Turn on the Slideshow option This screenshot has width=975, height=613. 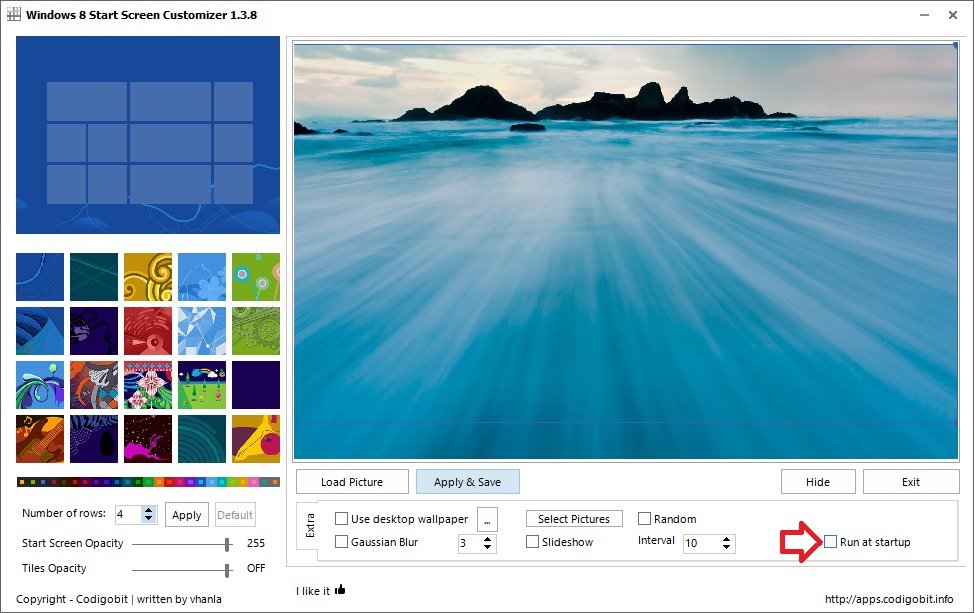coord(533,542)
